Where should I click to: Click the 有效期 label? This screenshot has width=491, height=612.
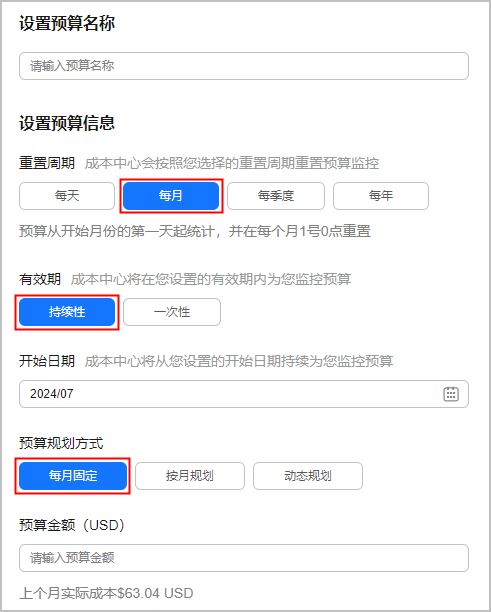pos(40,279)
